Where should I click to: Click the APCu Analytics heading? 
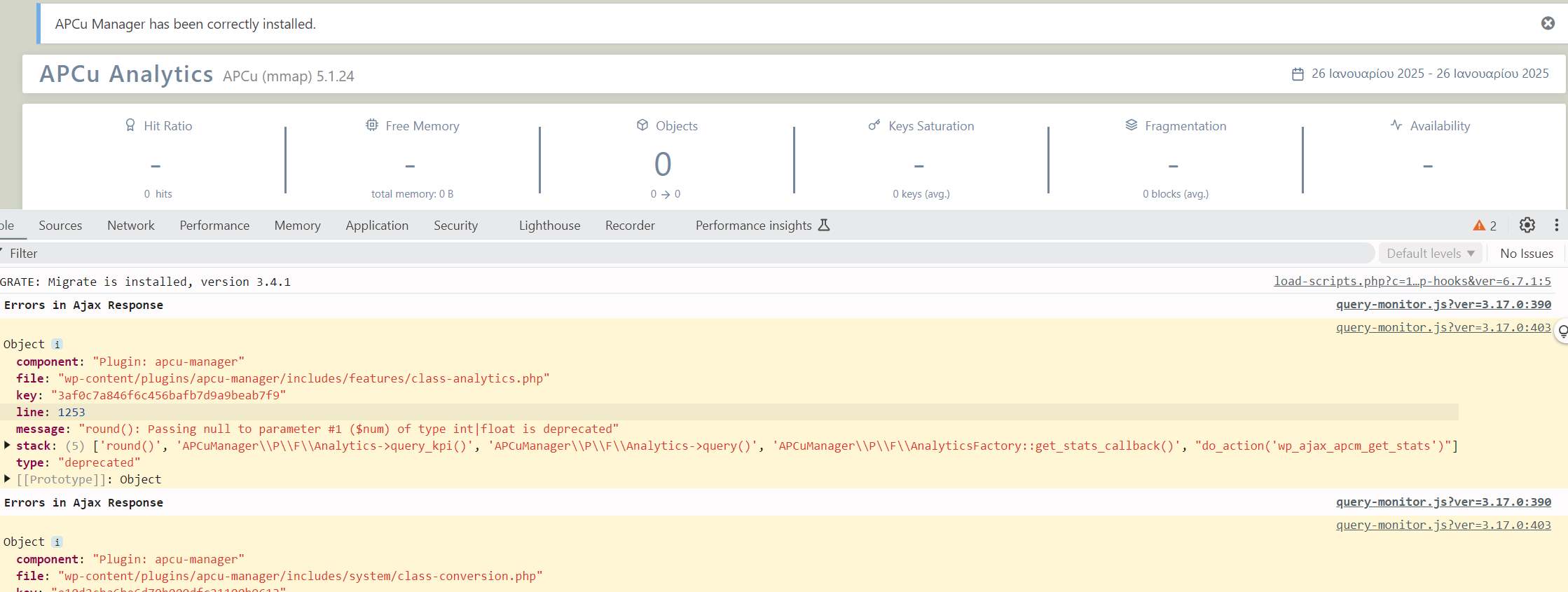(126, 74)
